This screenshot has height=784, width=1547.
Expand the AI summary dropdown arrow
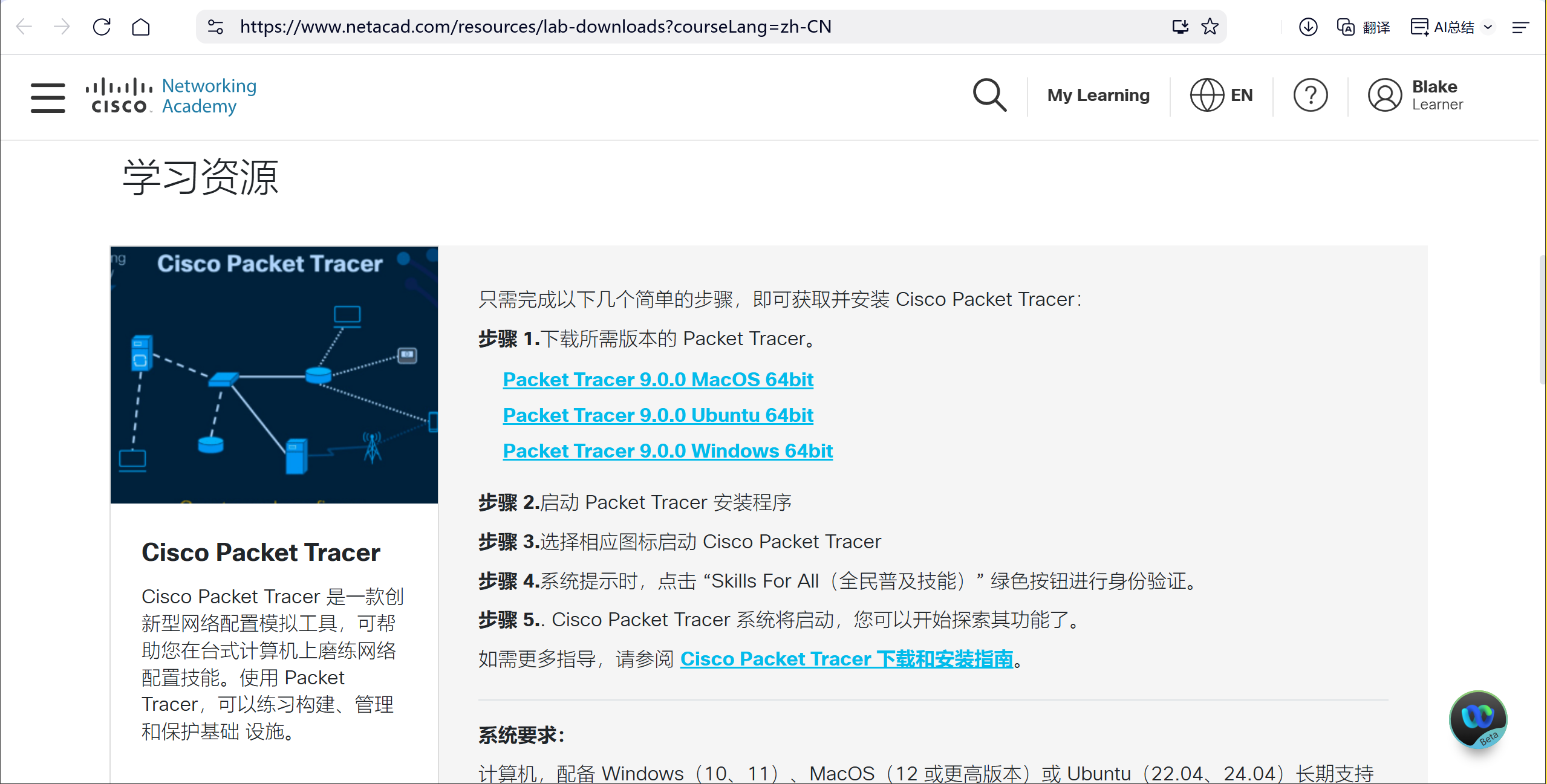pos(1488,27)
